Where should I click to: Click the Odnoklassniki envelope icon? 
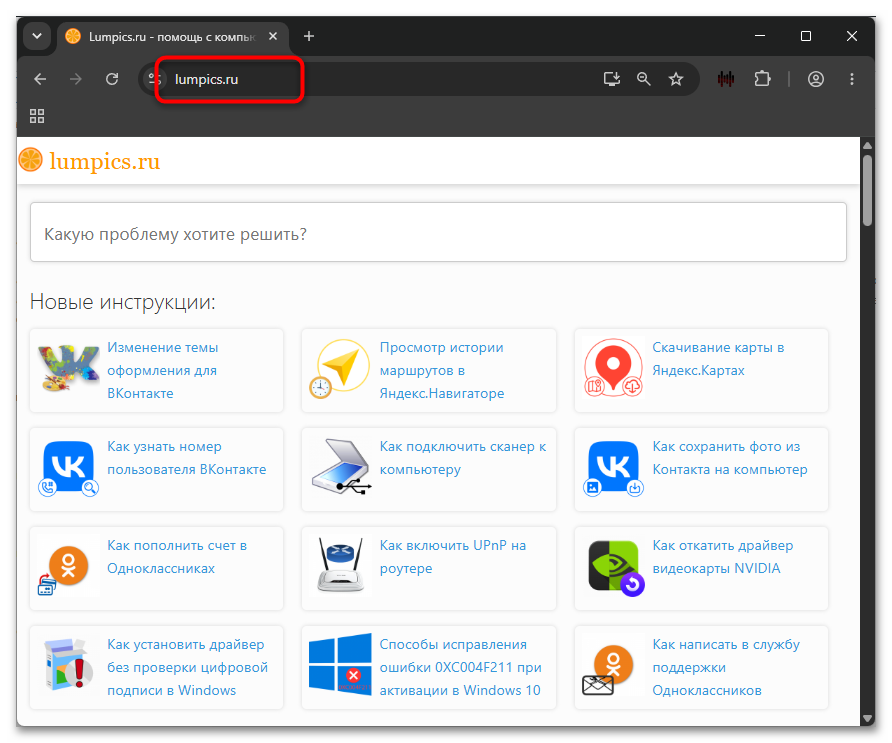coord(608,670)
